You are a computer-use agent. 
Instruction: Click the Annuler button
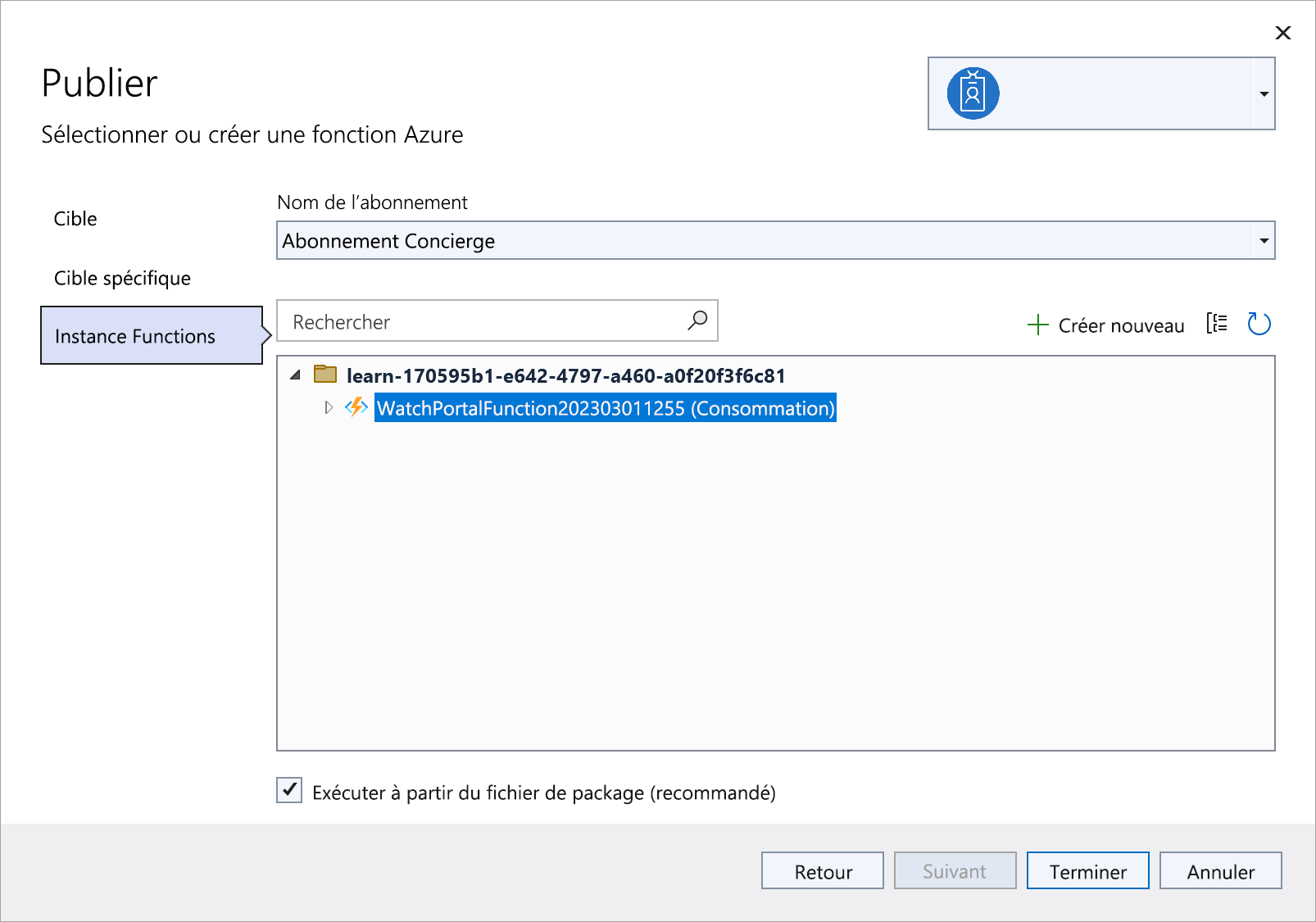tap(1221, 870)
